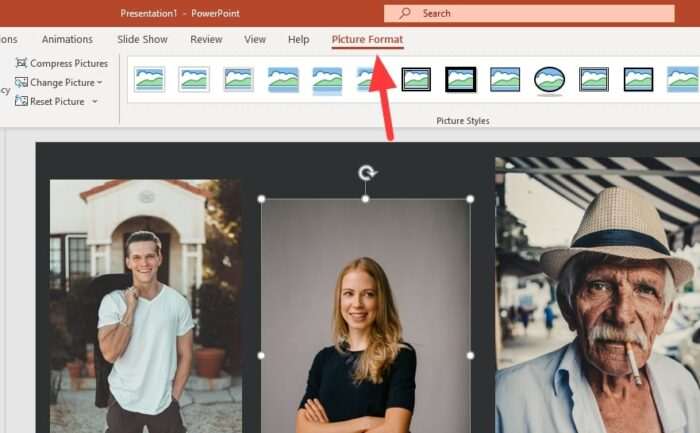
Task: Click the Reset Picture label
Action: click(x=57, y=101)
